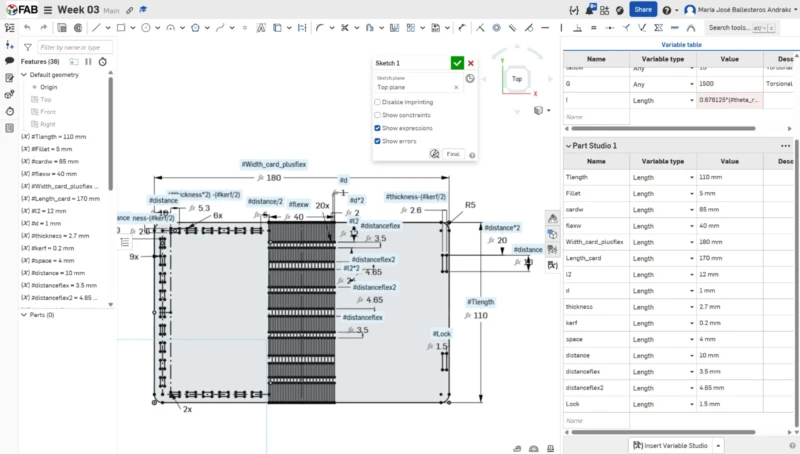Click the Undo arrow
The height and width of the screenshot is (454, 800).
[27, 28]
